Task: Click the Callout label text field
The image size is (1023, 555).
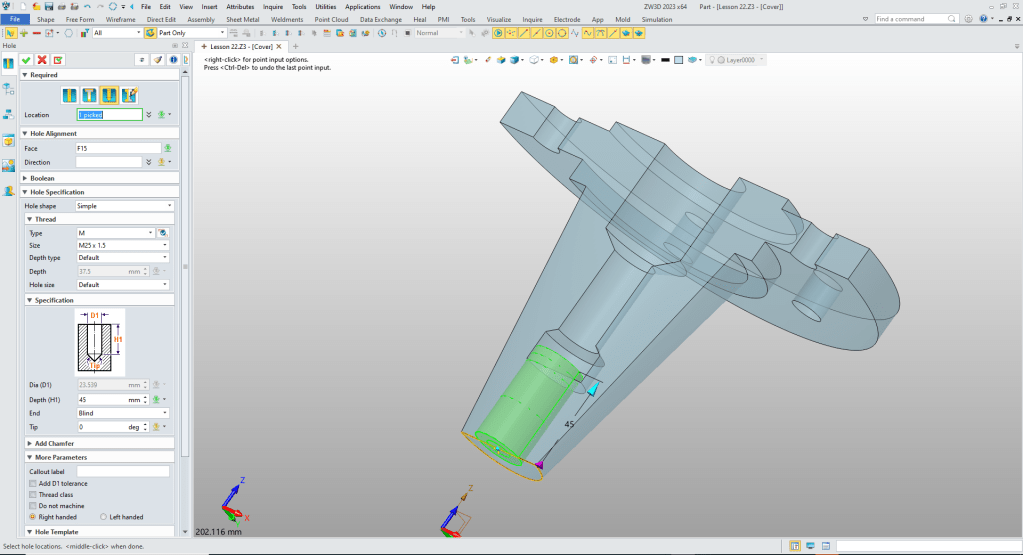Action: point(123,471)
